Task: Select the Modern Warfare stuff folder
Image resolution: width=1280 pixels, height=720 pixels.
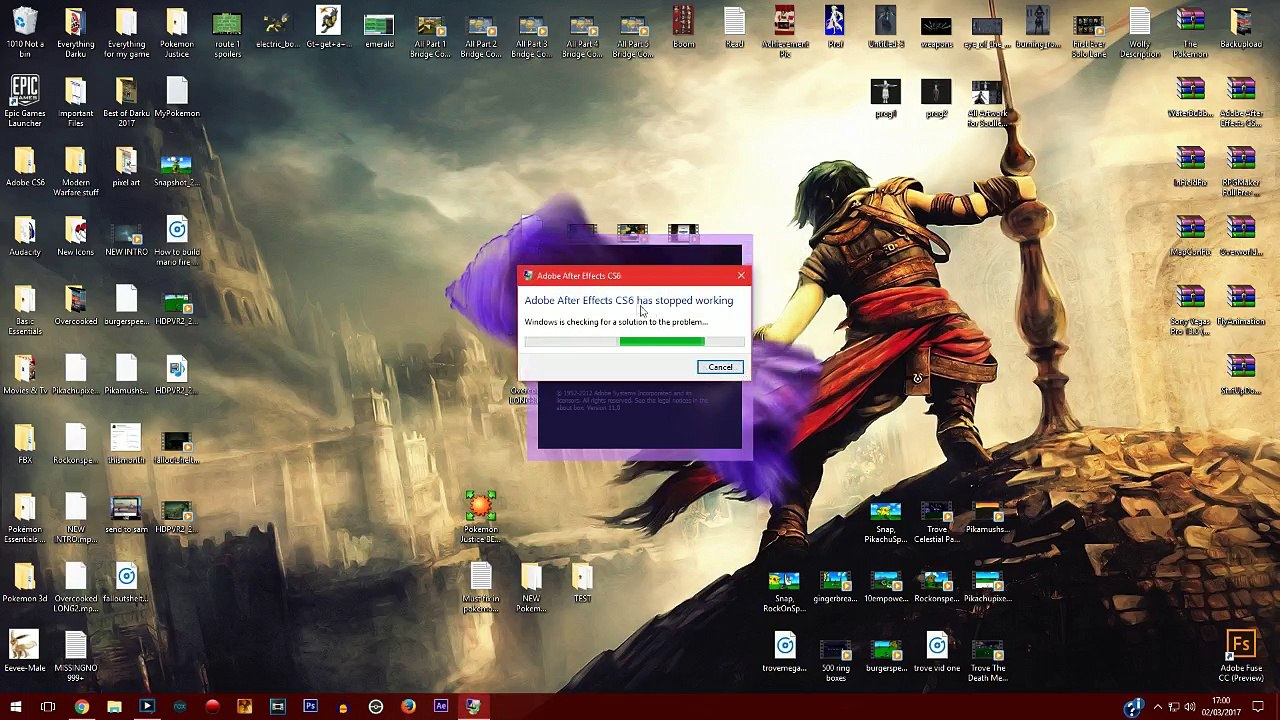Action: click(75, 170)
